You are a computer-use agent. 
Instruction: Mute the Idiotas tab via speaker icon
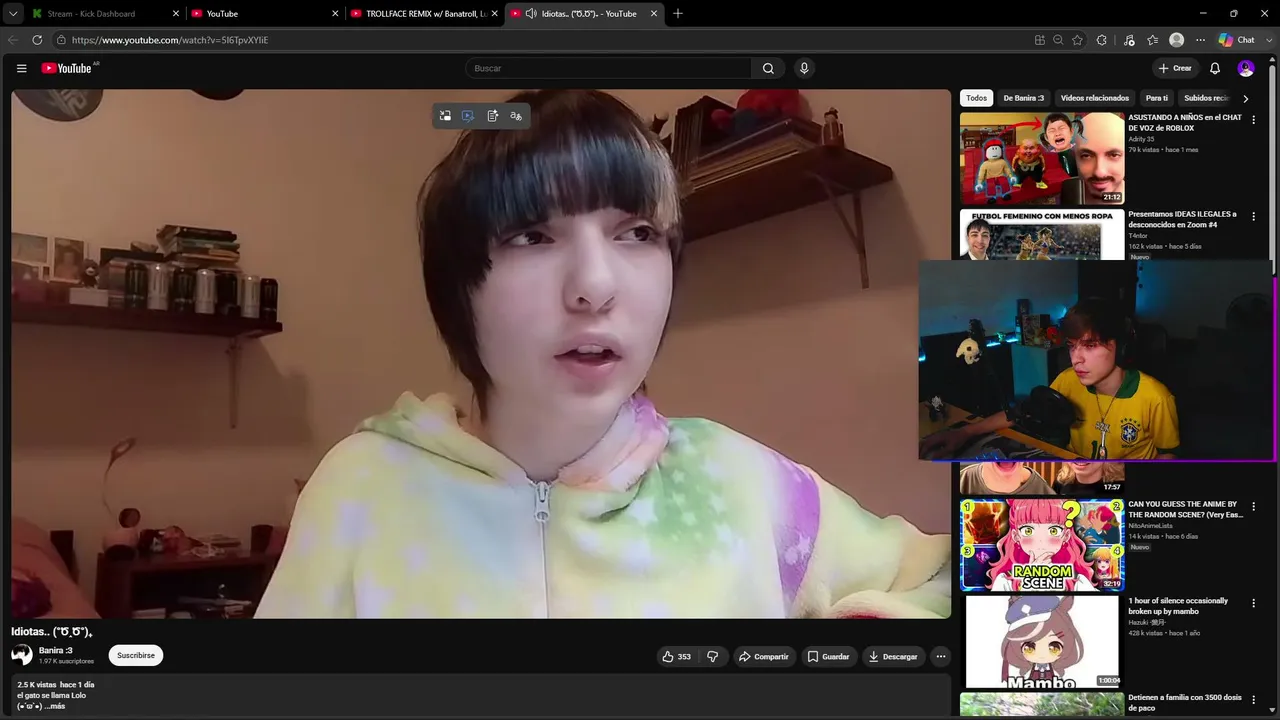[x=531, y=14]
